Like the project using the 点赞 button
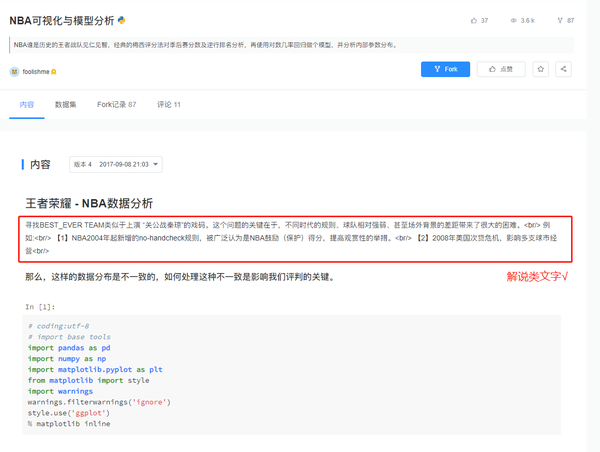This screenshot has width=600, height=452. pos(501,69)
